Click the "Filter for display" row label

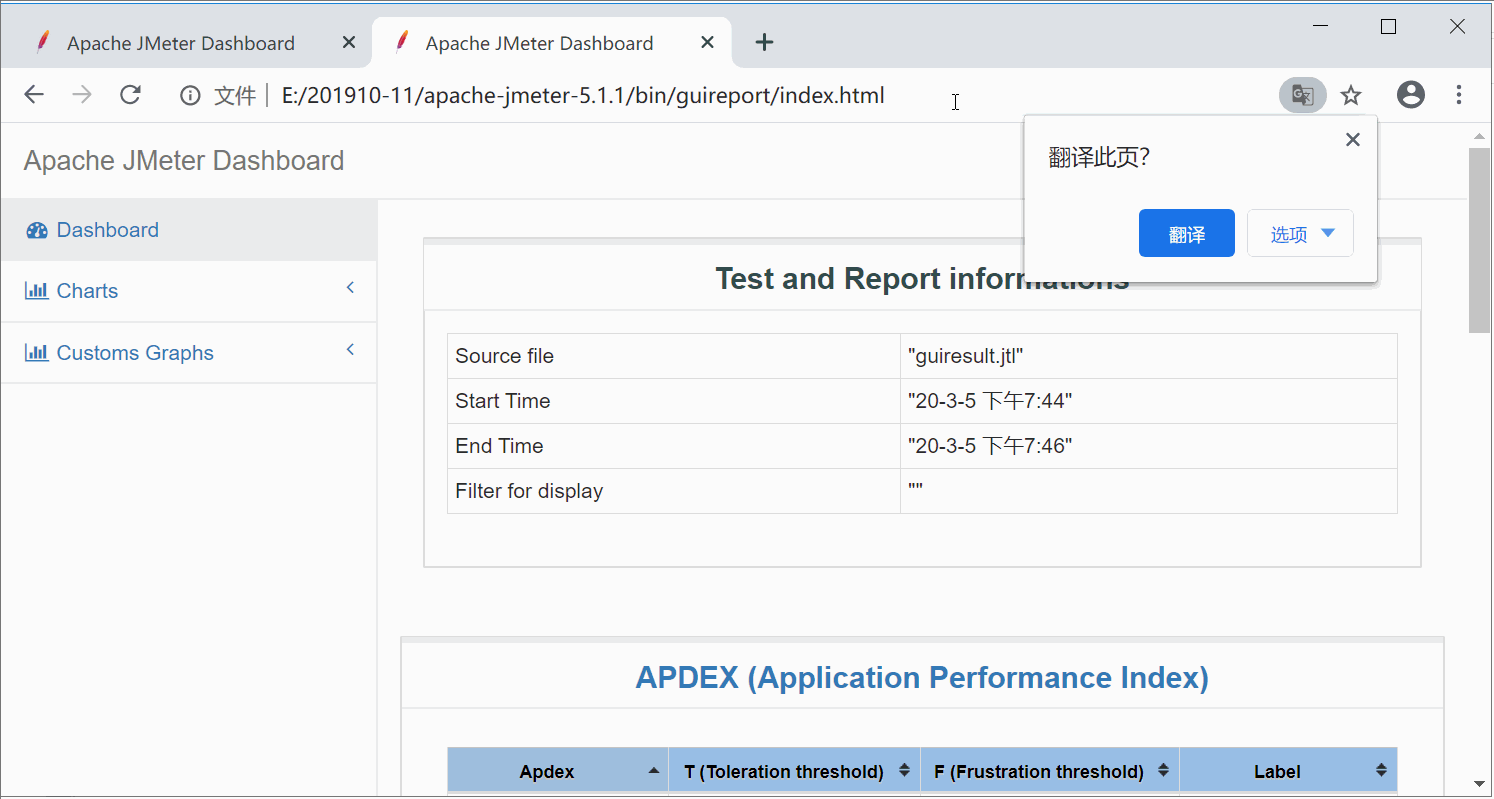pos(529,491)
